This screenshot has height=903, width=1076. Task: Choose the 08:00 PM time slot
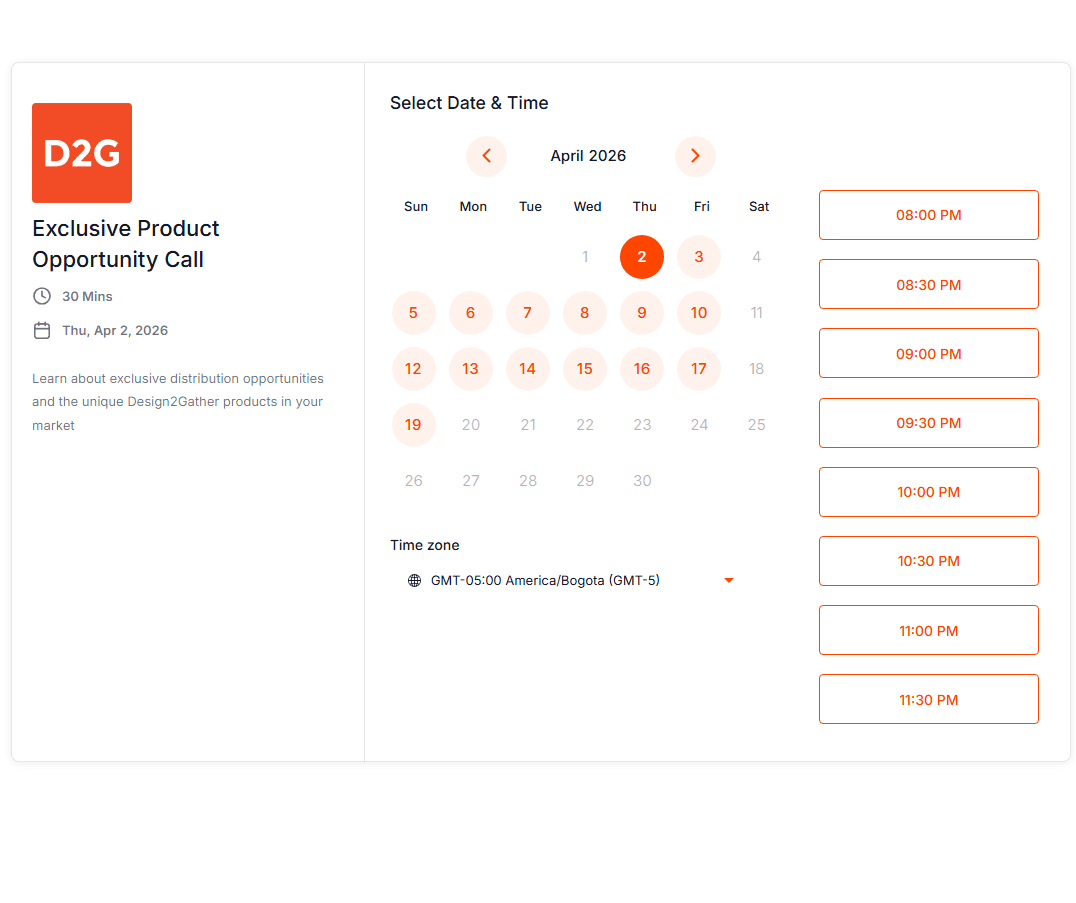(928, 215)
